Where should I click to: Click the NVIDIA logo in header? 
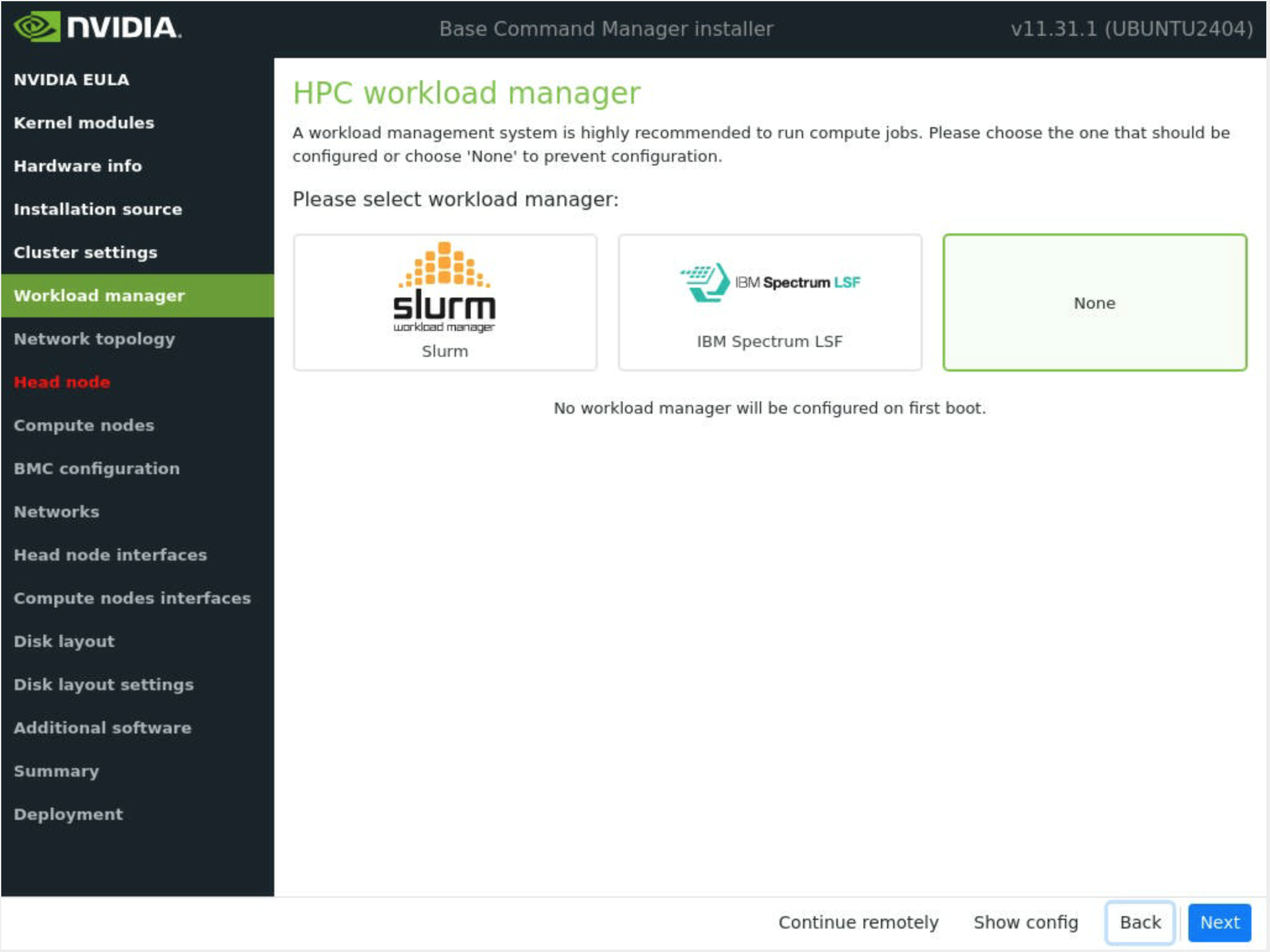98,28
